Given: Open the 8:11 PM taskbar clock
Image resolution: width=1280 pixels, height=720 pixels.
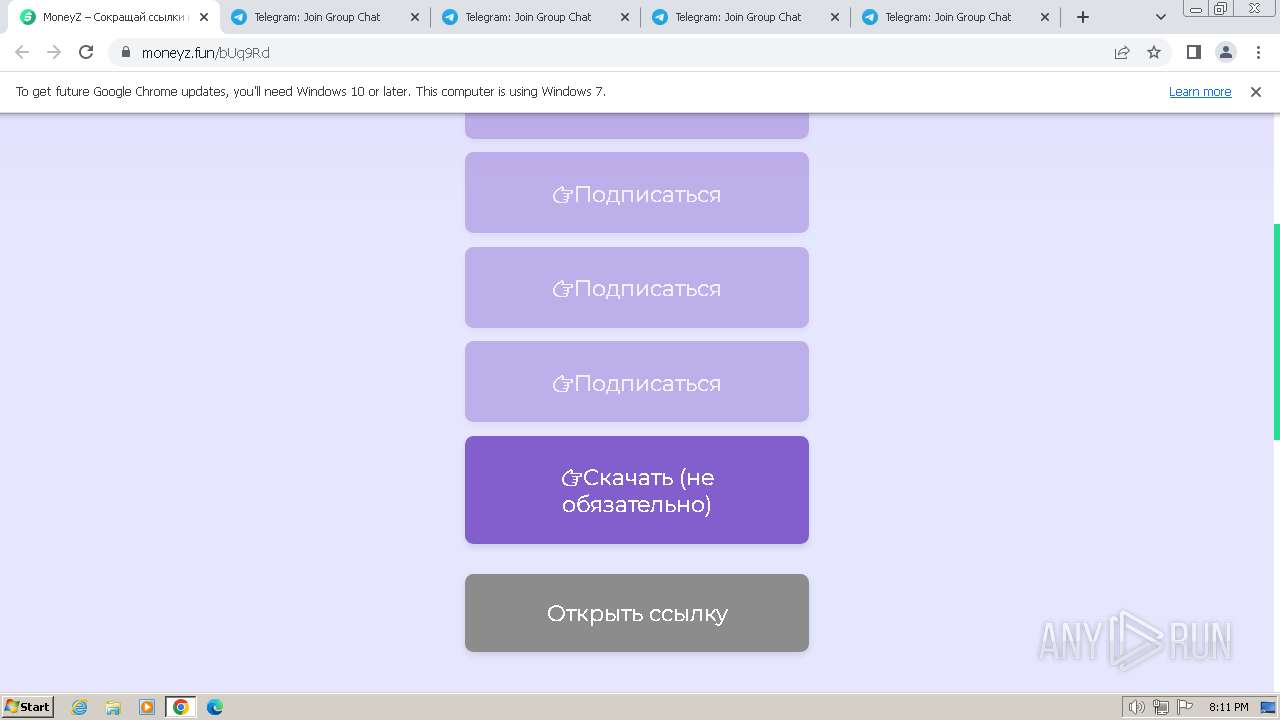Looking at the screenshot, I should coord(1228,707).
